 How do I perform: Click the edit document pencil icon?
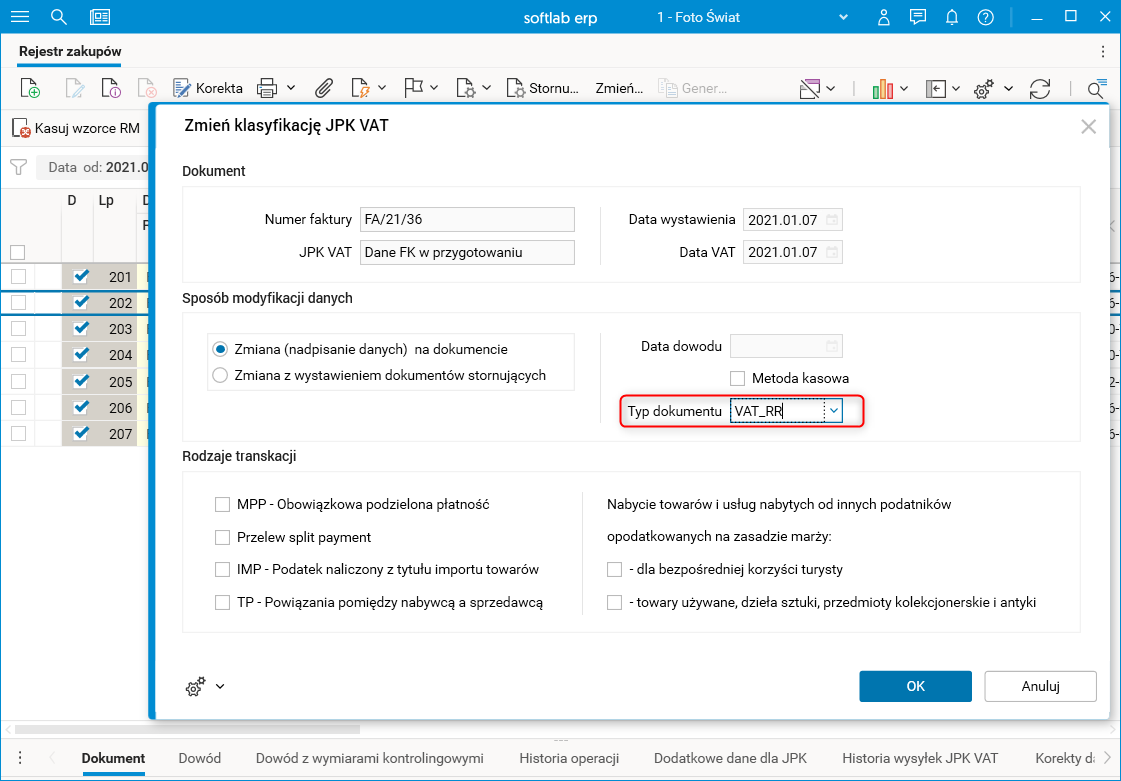74,88
